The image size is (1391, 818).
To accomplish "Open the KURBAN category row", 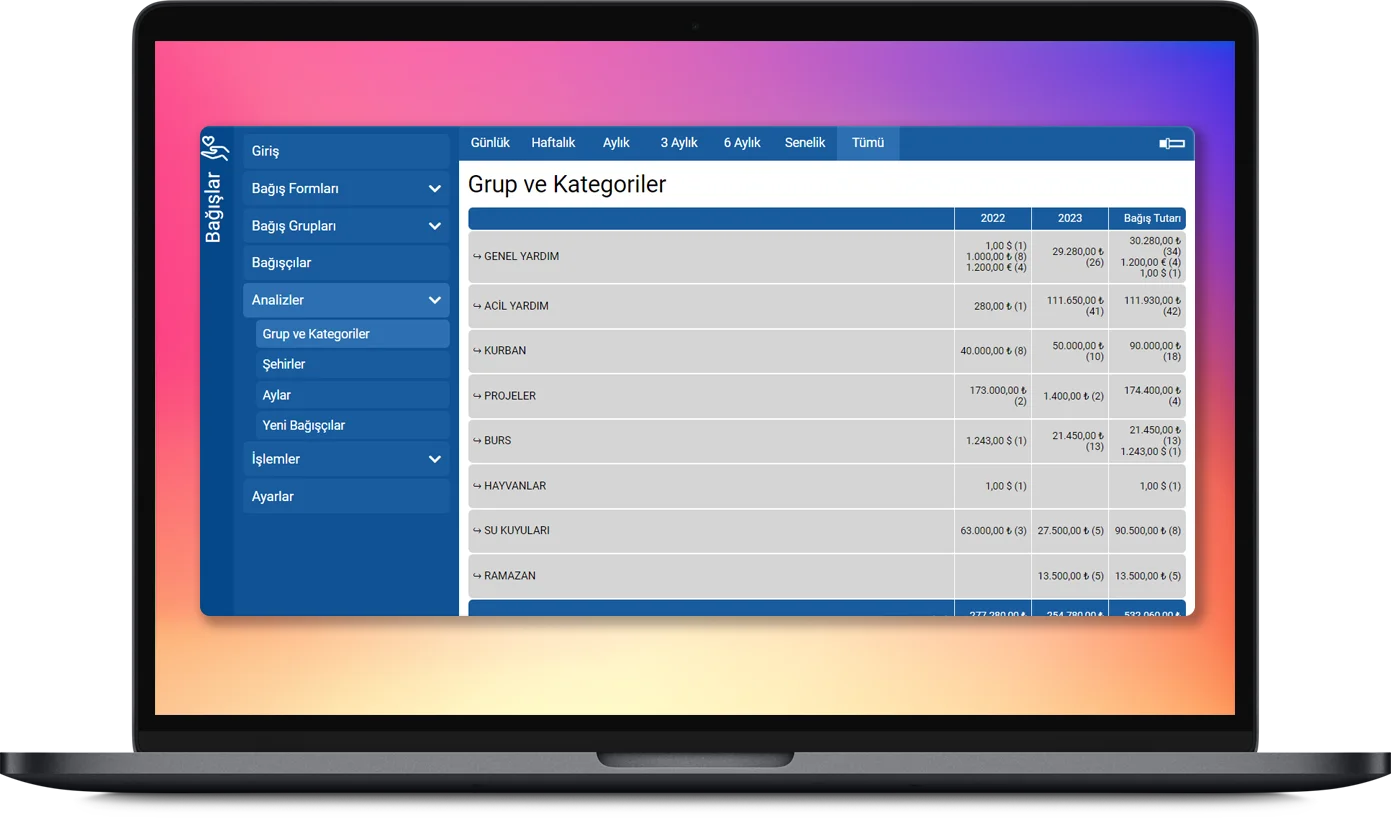I will click(x=505, y=351).
